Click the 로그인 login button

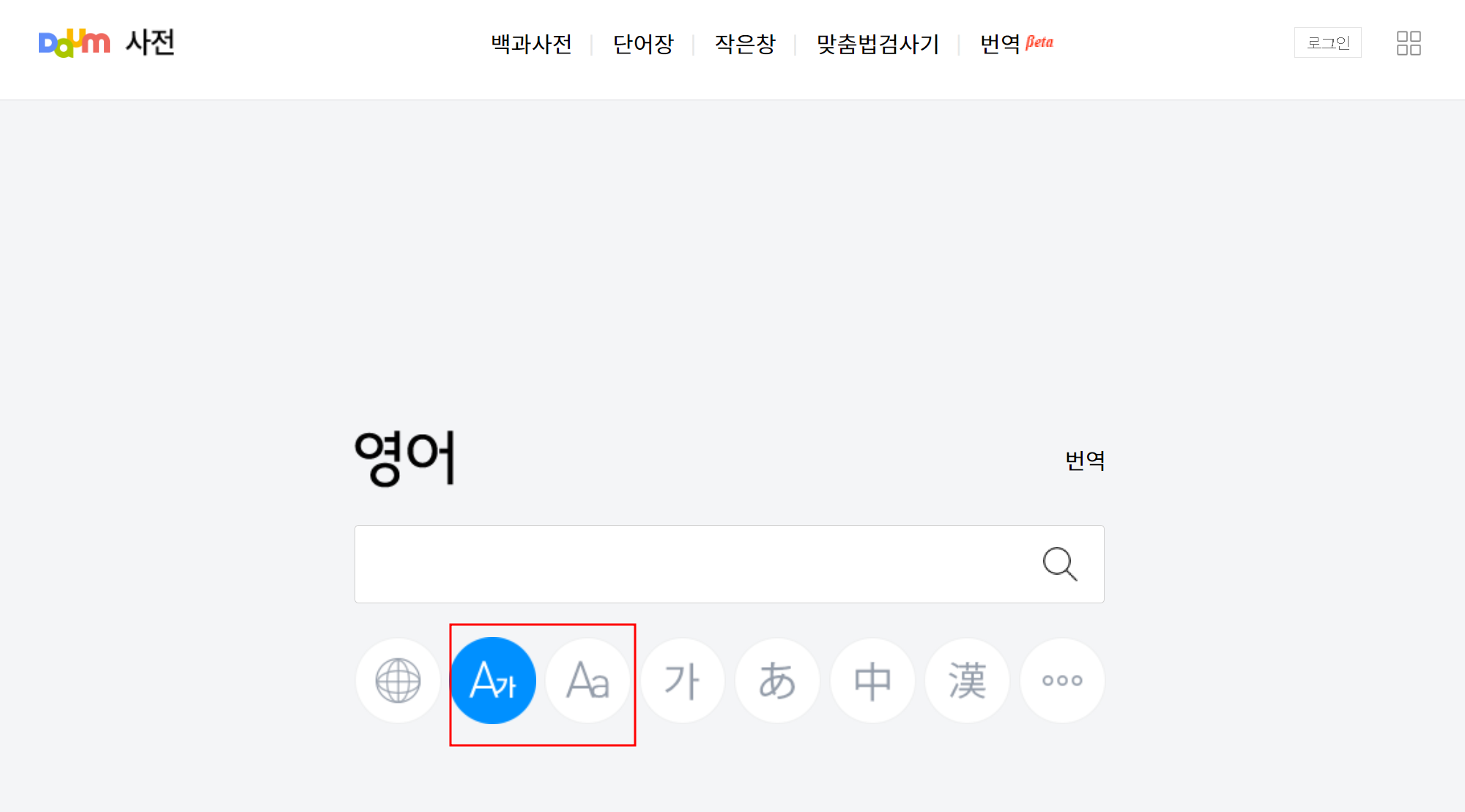(x=1328, y=42)
